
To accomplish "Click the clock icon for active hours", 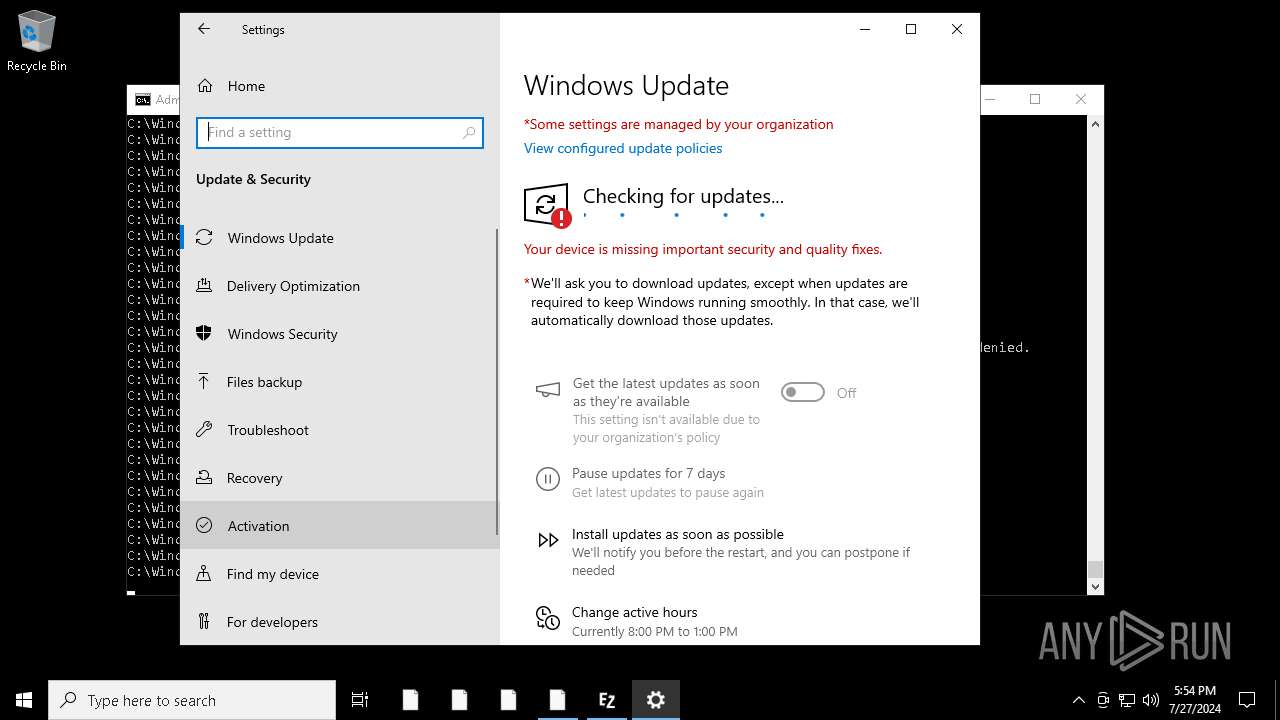I will point(548,618).
